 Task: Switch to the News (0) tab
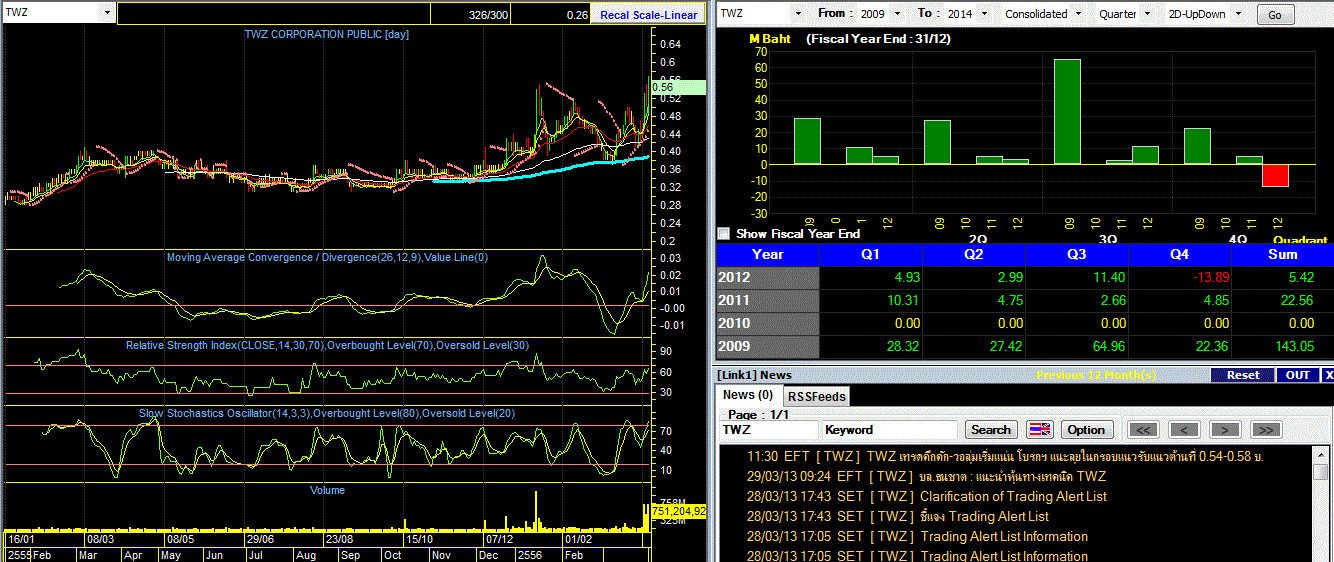[748, 395]
